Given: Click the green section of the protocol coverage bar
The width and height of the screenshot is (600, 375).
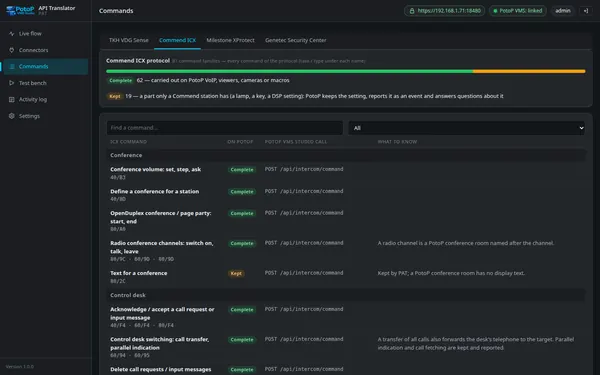Looking at the screenshot, I should (290, 71).
